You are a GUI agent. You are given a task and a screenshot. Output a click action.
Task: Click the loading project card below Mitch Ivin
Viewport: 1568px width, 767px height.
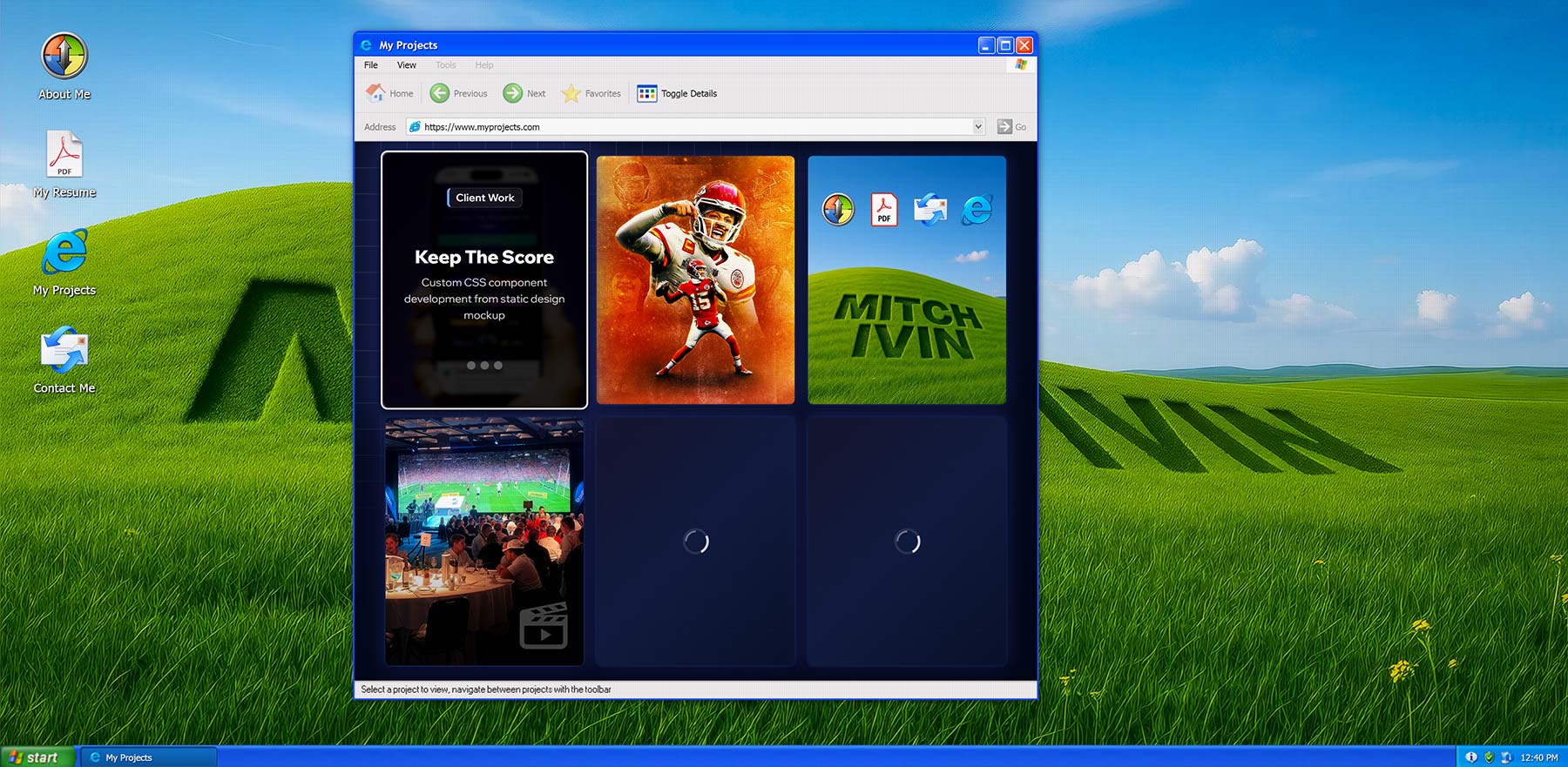click(907, 542)
